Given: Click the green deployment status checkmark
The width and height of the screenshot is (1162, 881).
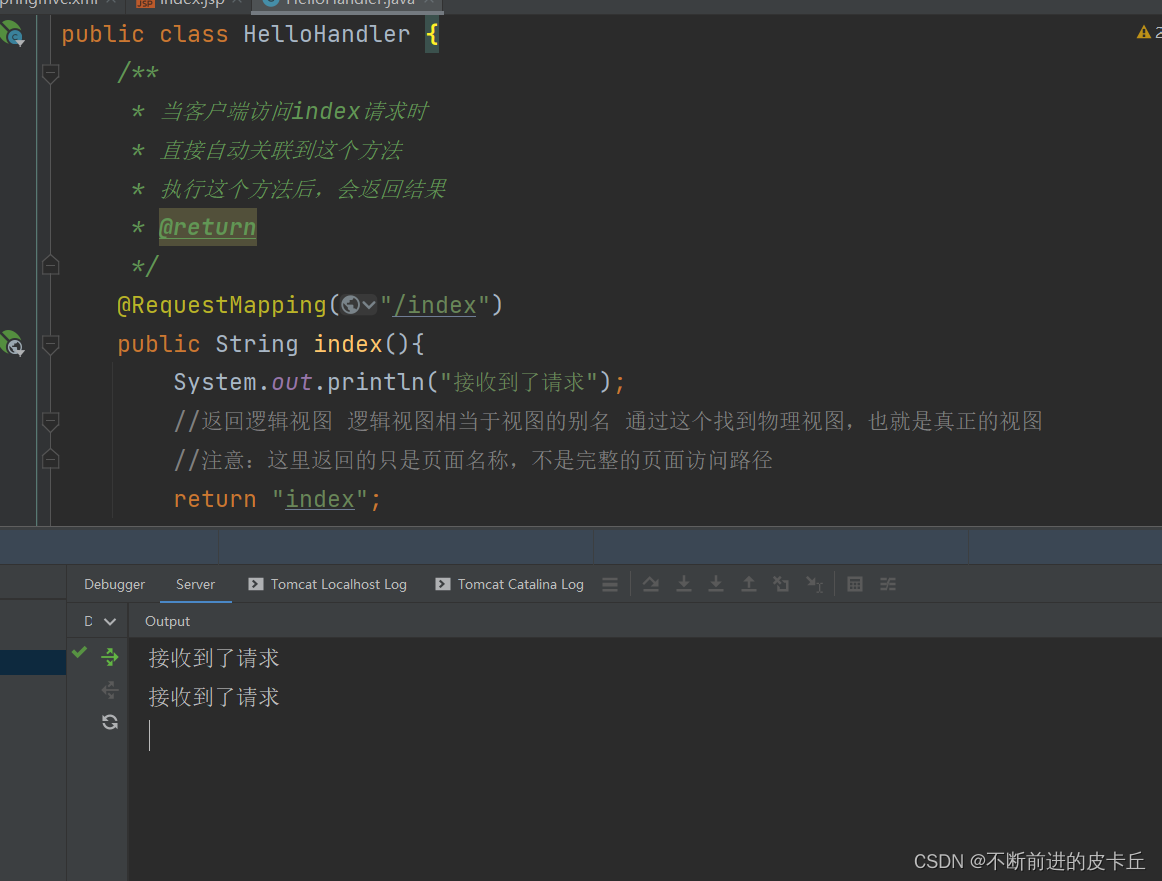Looking at the screenshot, I should coord(80,652).
